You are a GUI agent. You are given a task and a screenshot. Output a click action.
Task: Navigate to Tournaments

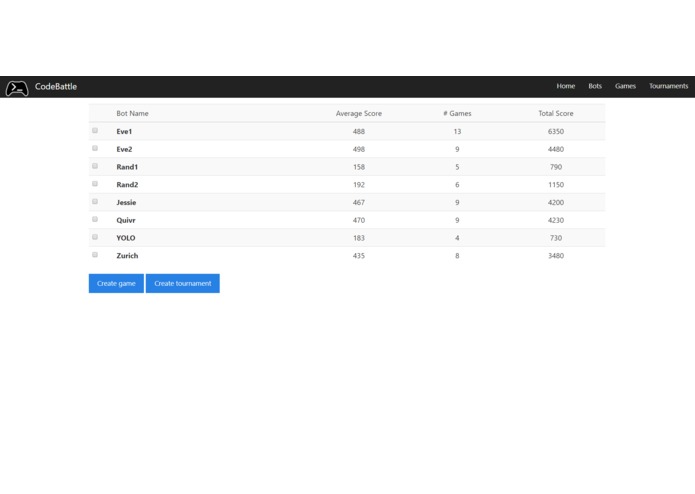pos(668,86)
